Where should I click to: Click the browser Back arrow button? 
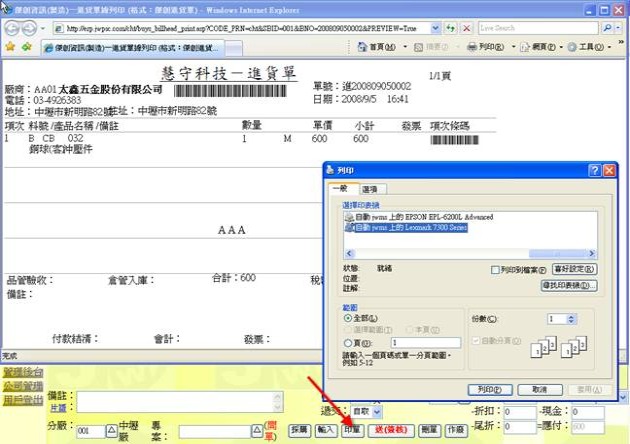tap(13, 27)
